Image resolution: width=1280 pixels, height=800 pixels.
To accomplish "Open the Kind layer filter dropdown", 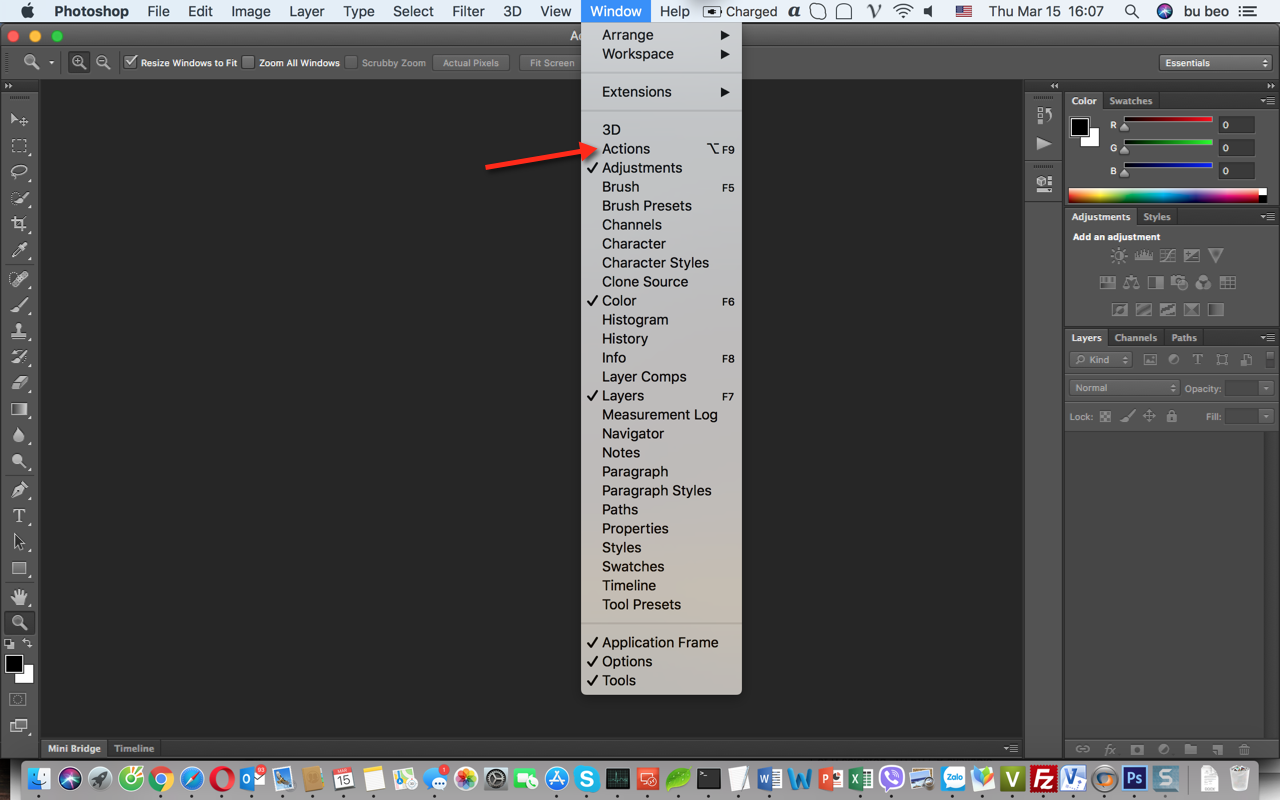I will pos(1100,360).
